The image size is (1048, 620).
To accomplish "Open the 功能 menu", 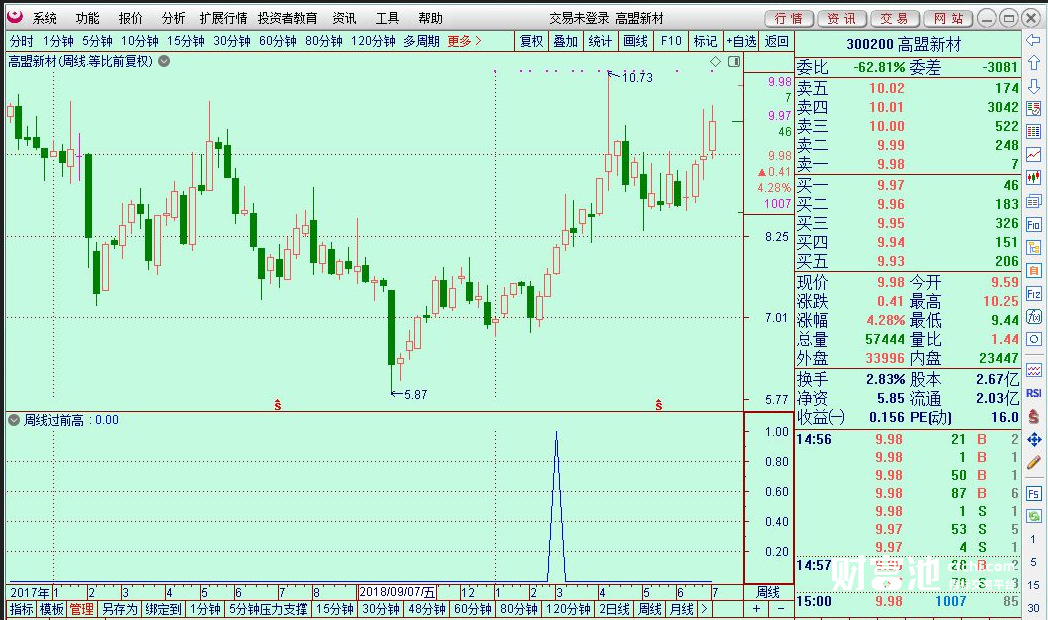I will [x=88, y=18].
